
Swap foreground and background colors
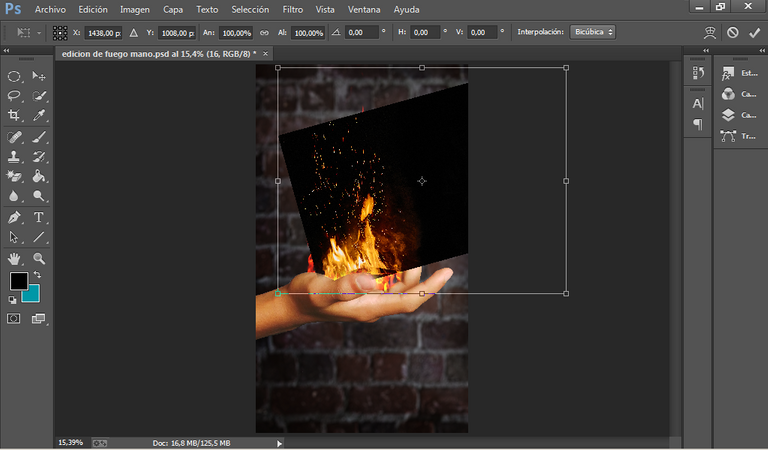point(37,275)
